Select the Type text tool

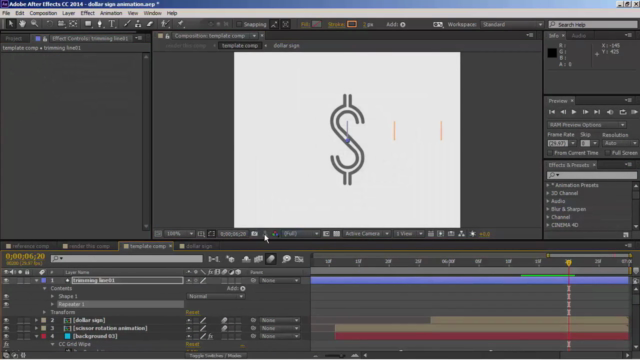click(112, 24)
